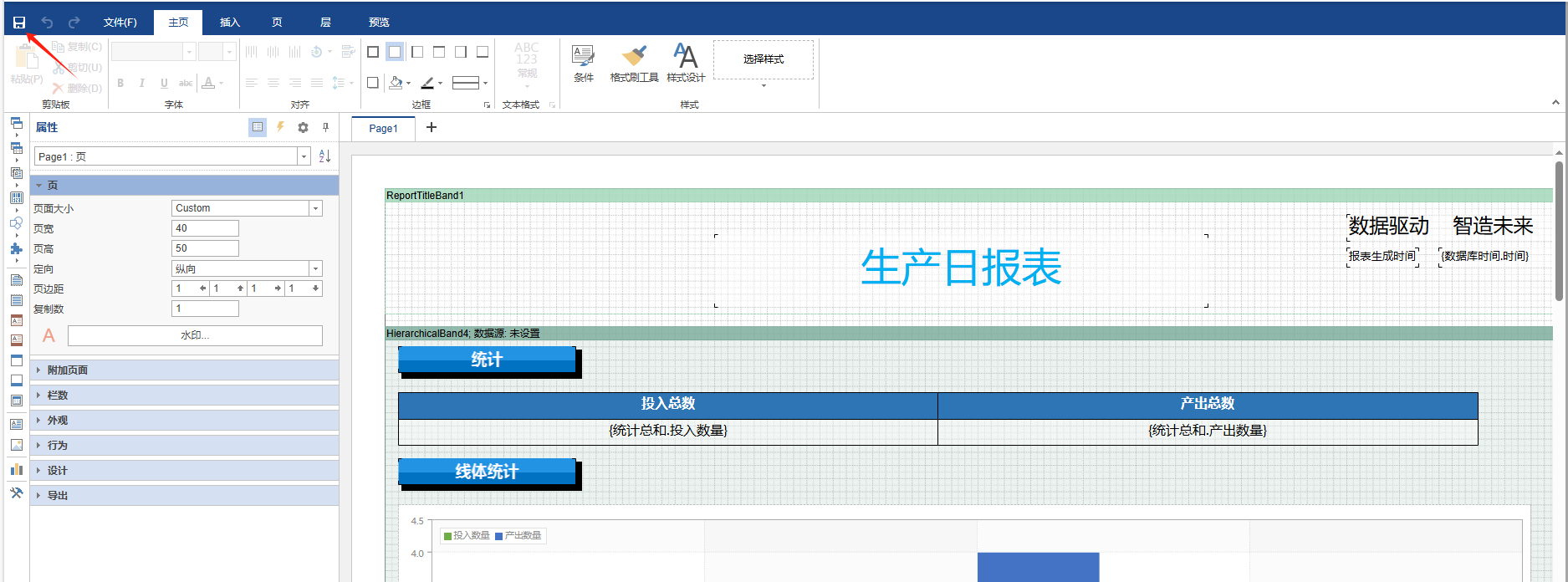1568x582 pixels.
Task: Click the 水印... (Watermark) button
Action: 195,335
